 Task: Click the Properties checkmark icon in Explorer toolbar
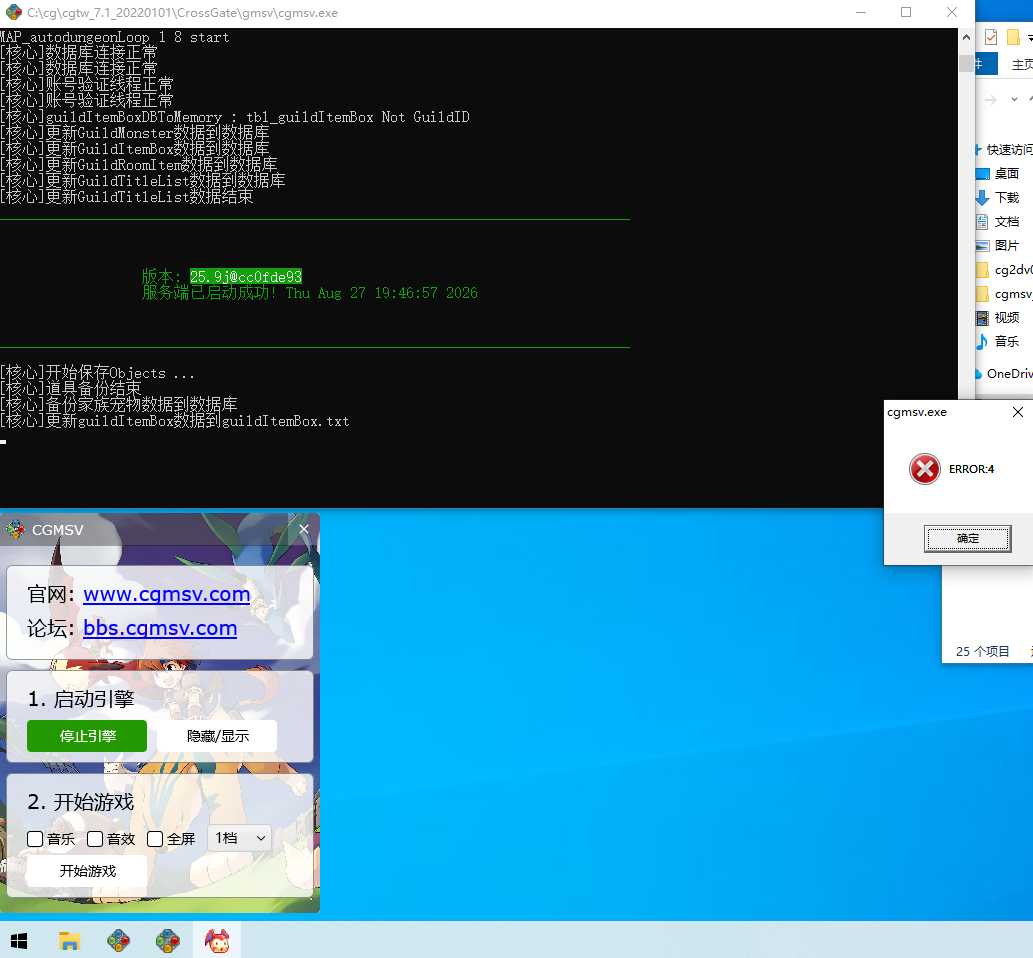point(990,37)
